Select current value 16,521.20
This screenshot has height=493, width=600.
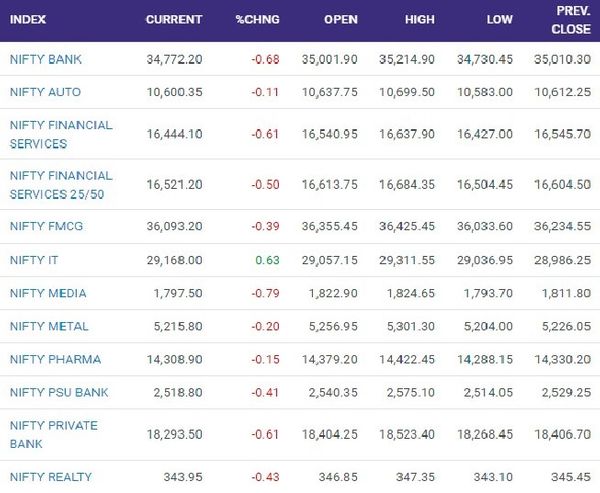tap(174, 185)
